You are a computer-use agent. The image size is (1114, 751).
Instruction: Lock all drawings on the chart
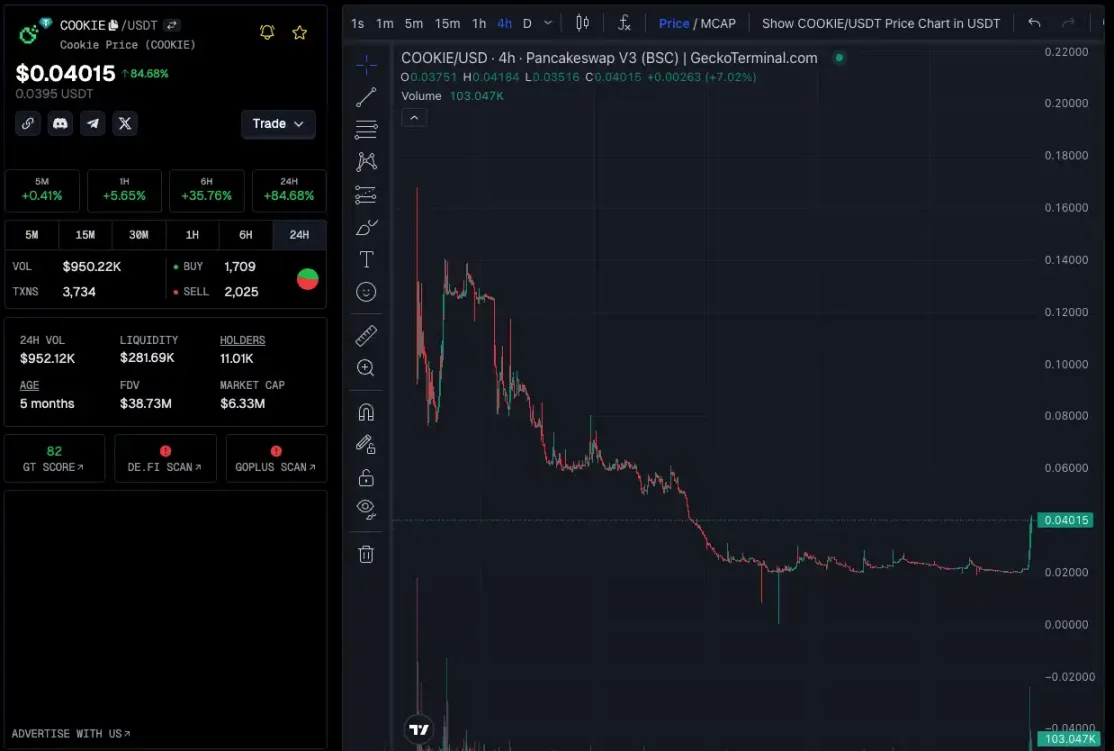(366, 477)
